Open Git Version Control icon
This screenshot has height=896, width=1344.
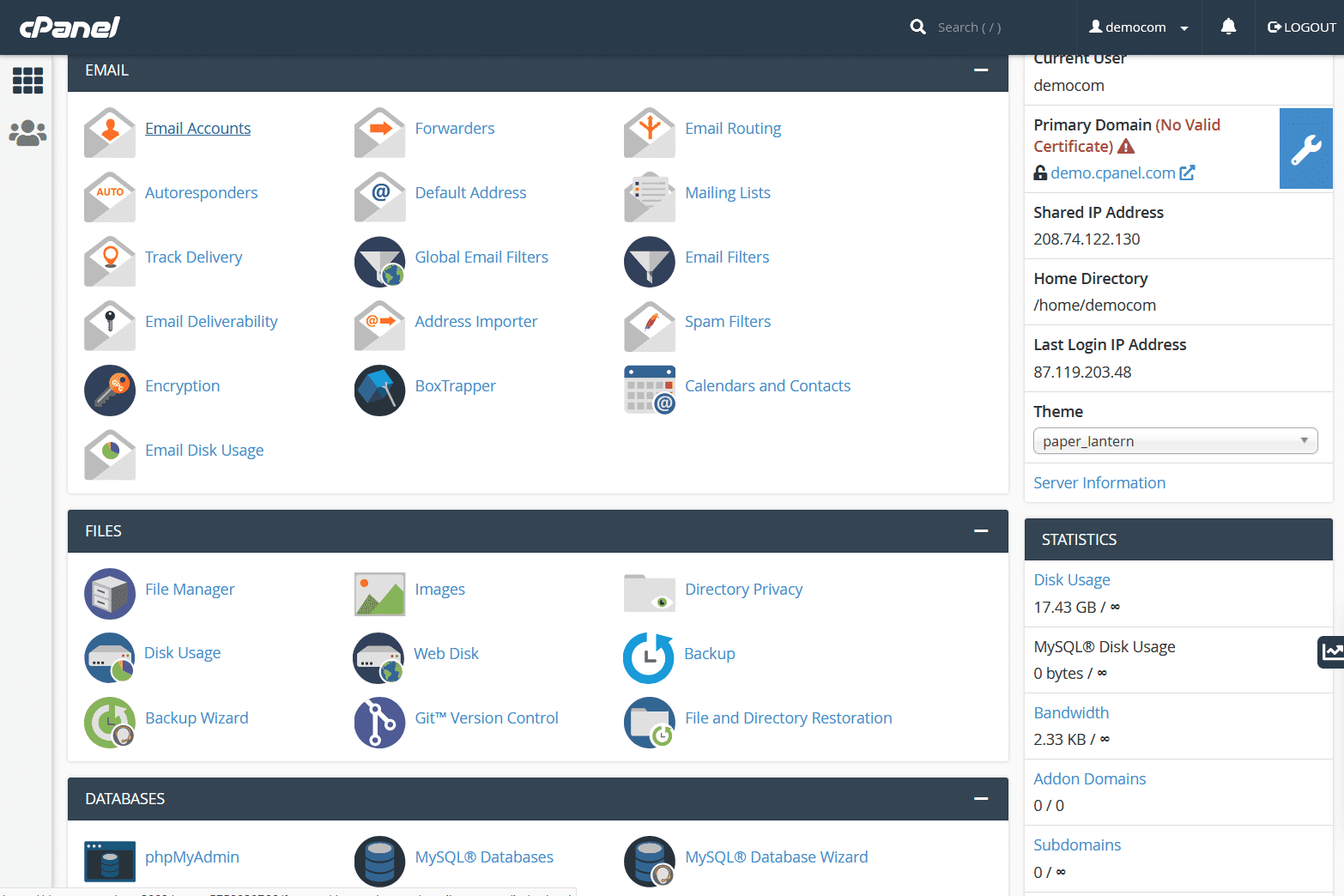379,722
